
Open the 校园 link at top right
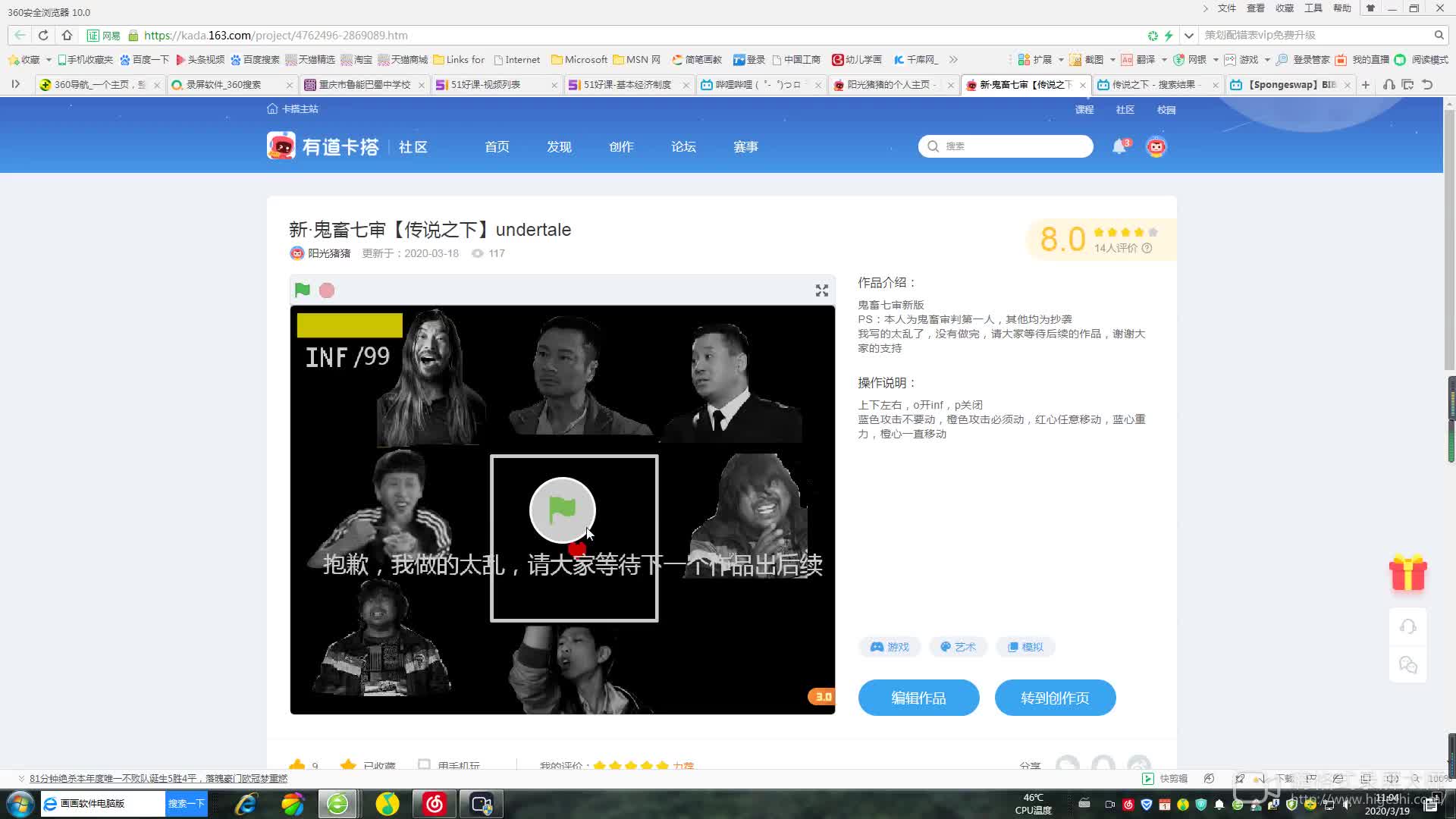1166,110
